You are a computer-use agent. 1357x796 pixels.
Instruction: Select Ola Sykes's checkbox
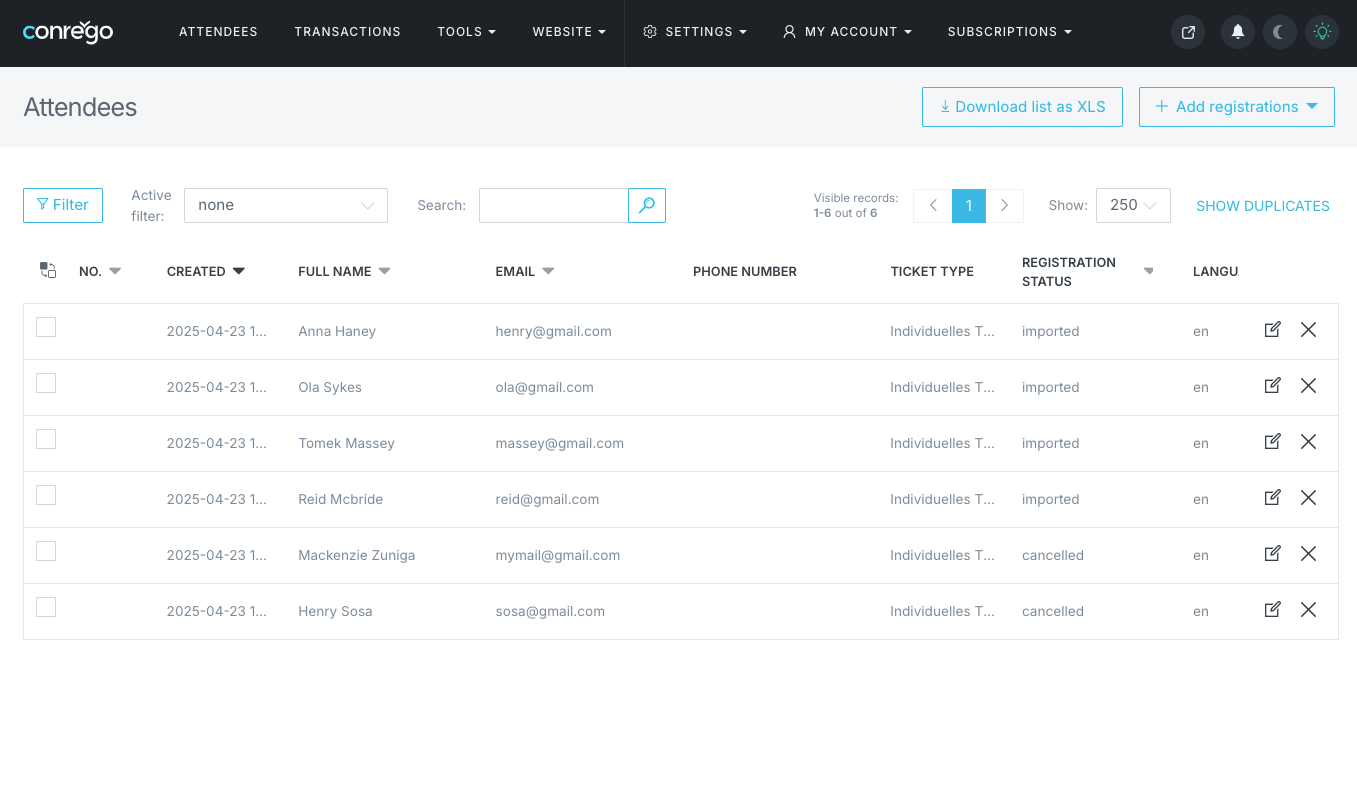click(46, 383)
